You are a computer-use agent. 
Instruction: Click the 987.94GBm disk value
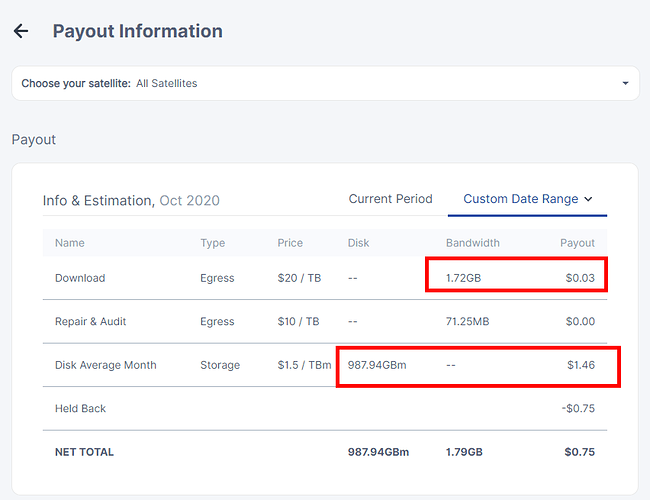(x=377, y=365)
